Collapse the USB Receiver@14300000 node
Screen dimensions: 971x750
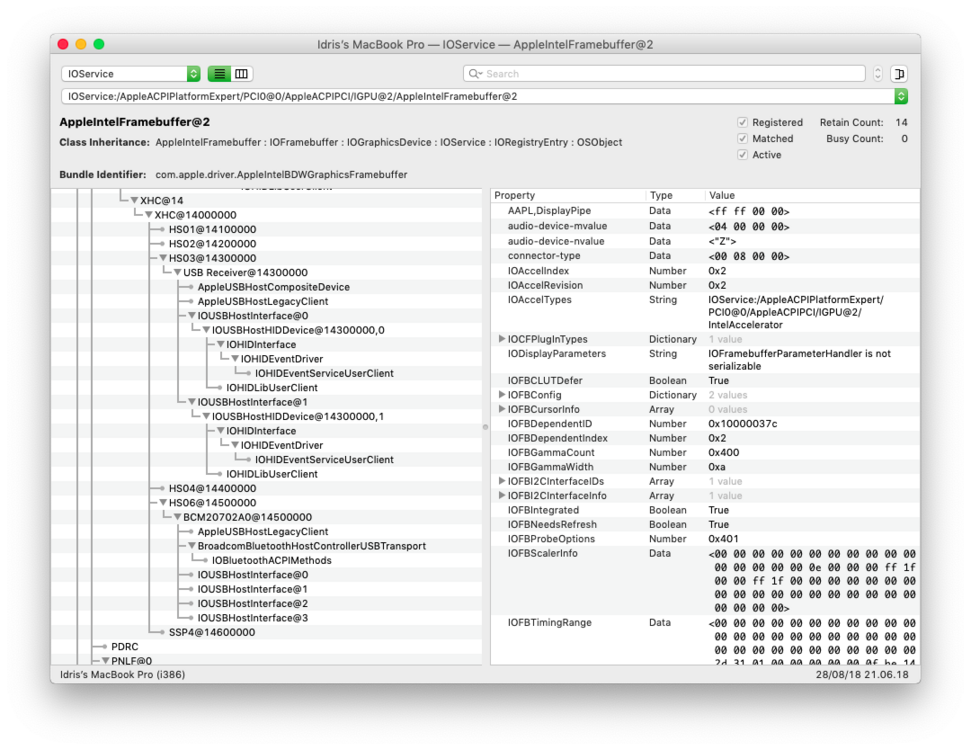point(177,273)
